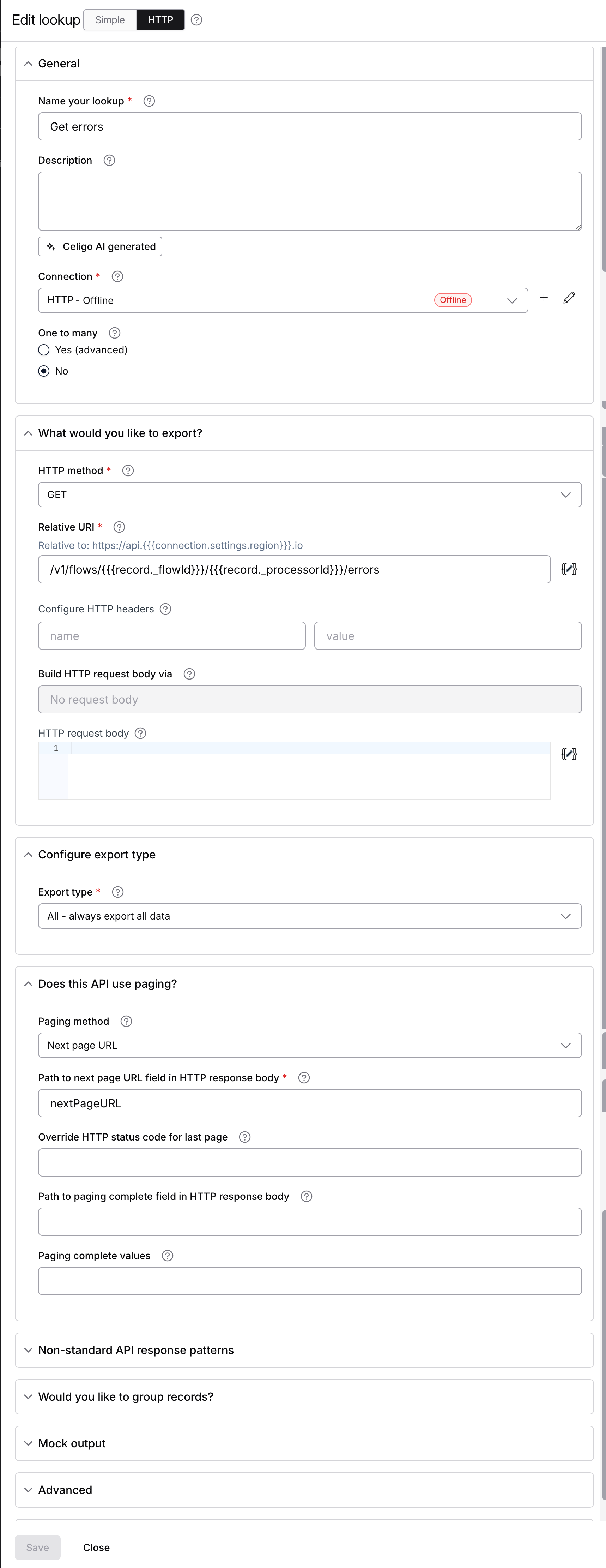The height and width of the screenshot is (1568, 606).
Task: Open the handlebars editor for HTTP request body
Action: (570, 754)
